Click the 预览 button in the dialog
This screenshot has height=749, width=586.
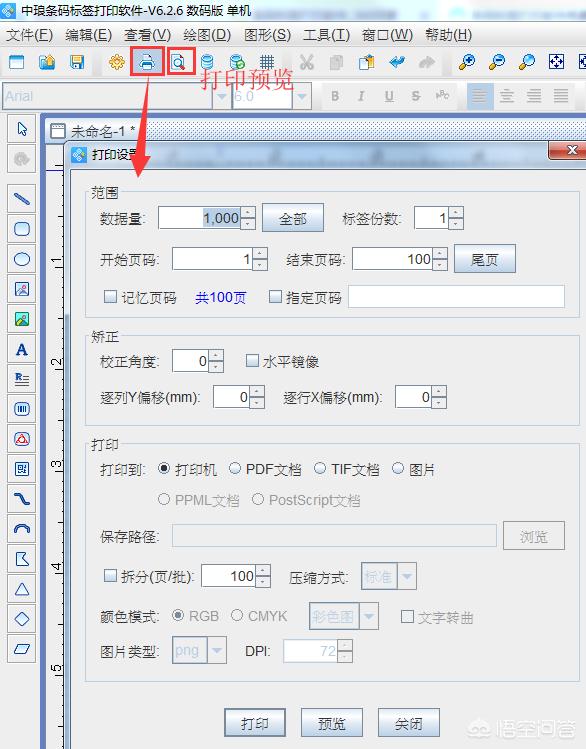(x=331, y=723)
